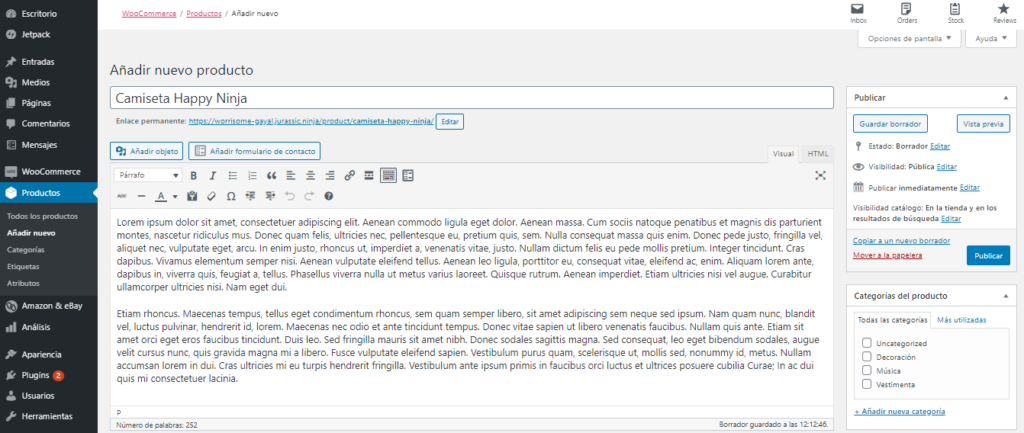
Task: Click Mover a la papelera link
Action: [x=888, y=255]
